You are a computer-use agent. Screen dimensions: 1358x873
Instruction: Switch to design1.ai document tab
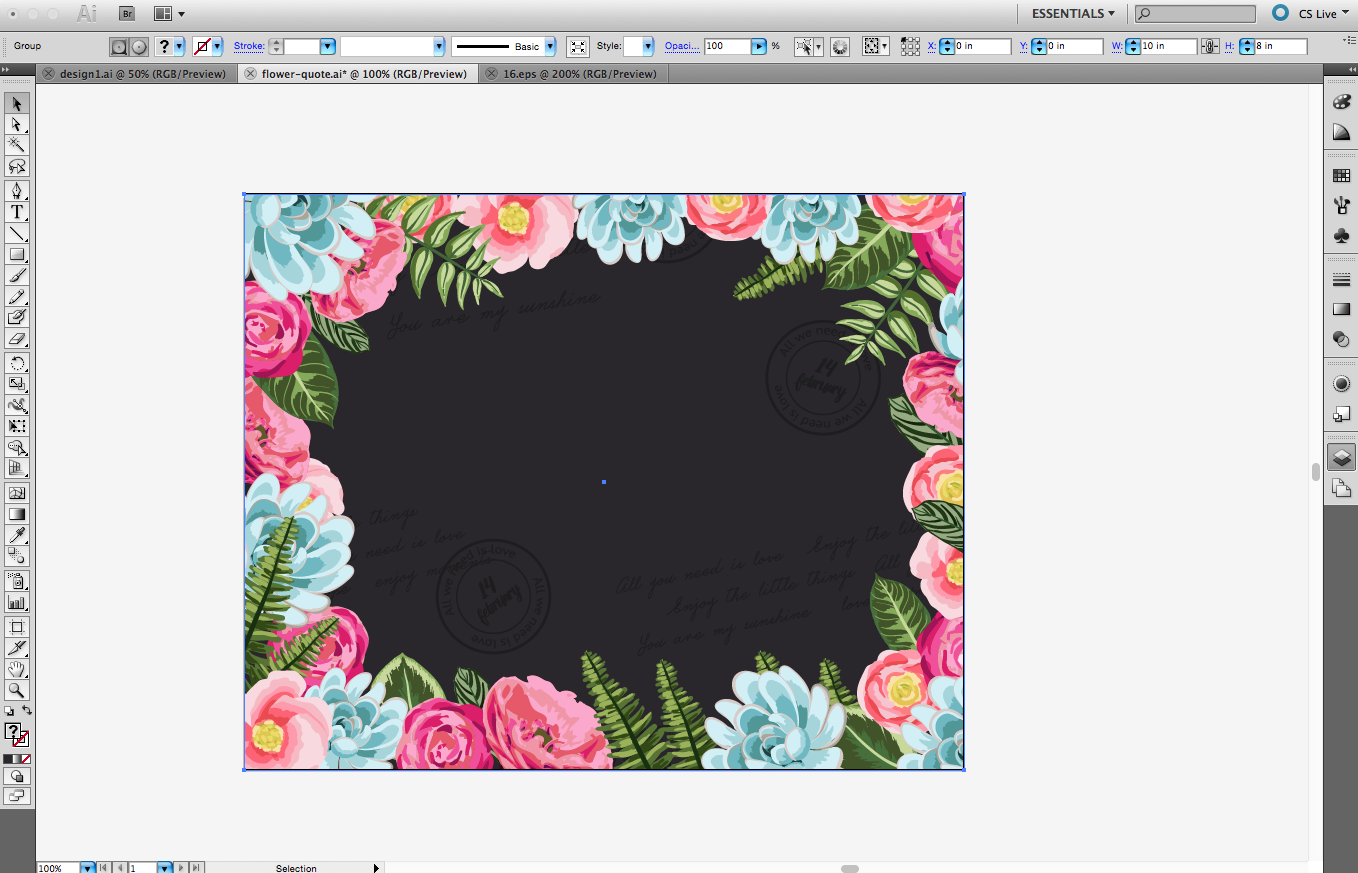[143, 74]
